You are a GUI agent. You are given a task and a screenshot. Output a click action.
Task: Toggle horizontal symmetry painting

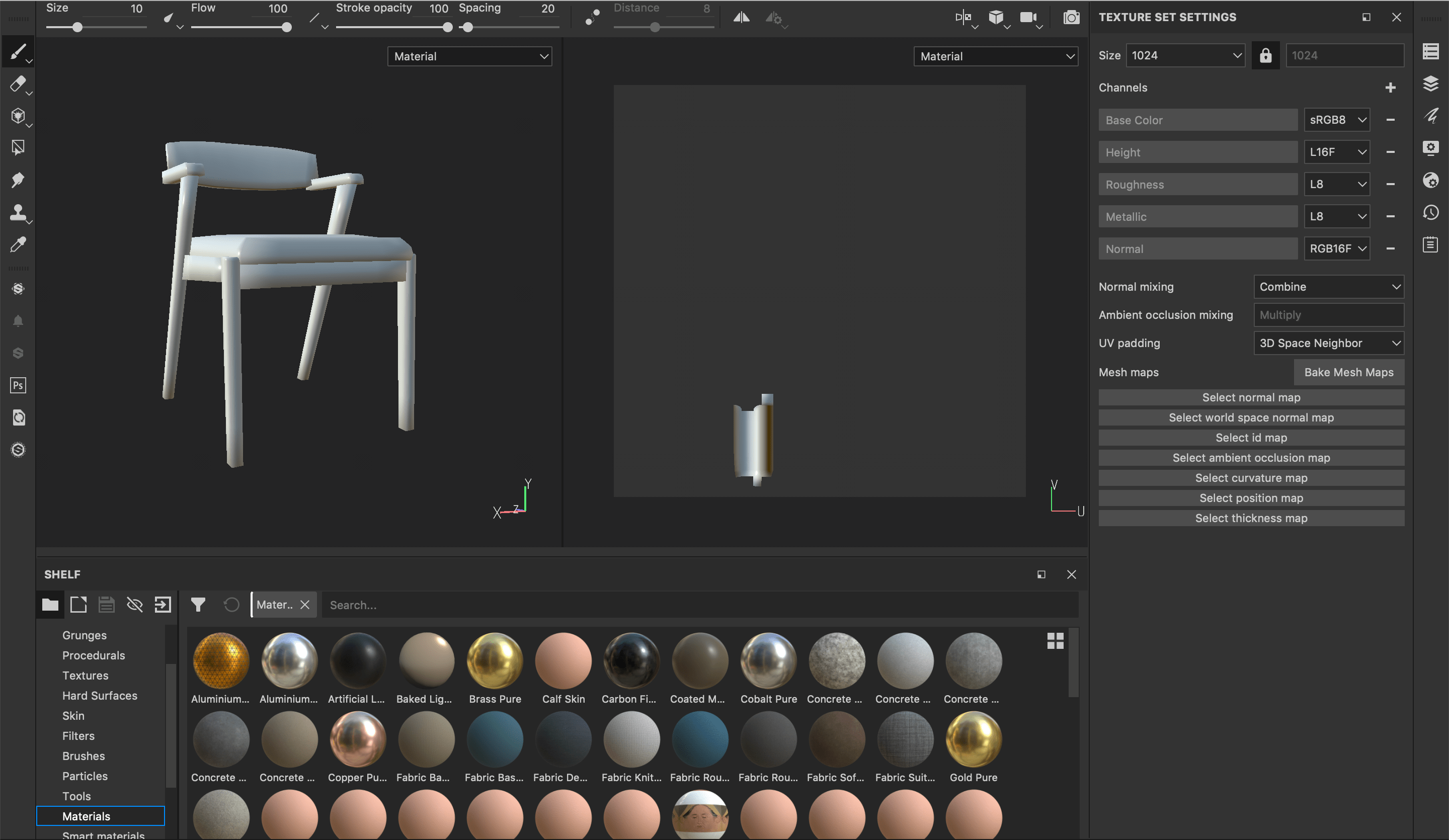(741, 18)
